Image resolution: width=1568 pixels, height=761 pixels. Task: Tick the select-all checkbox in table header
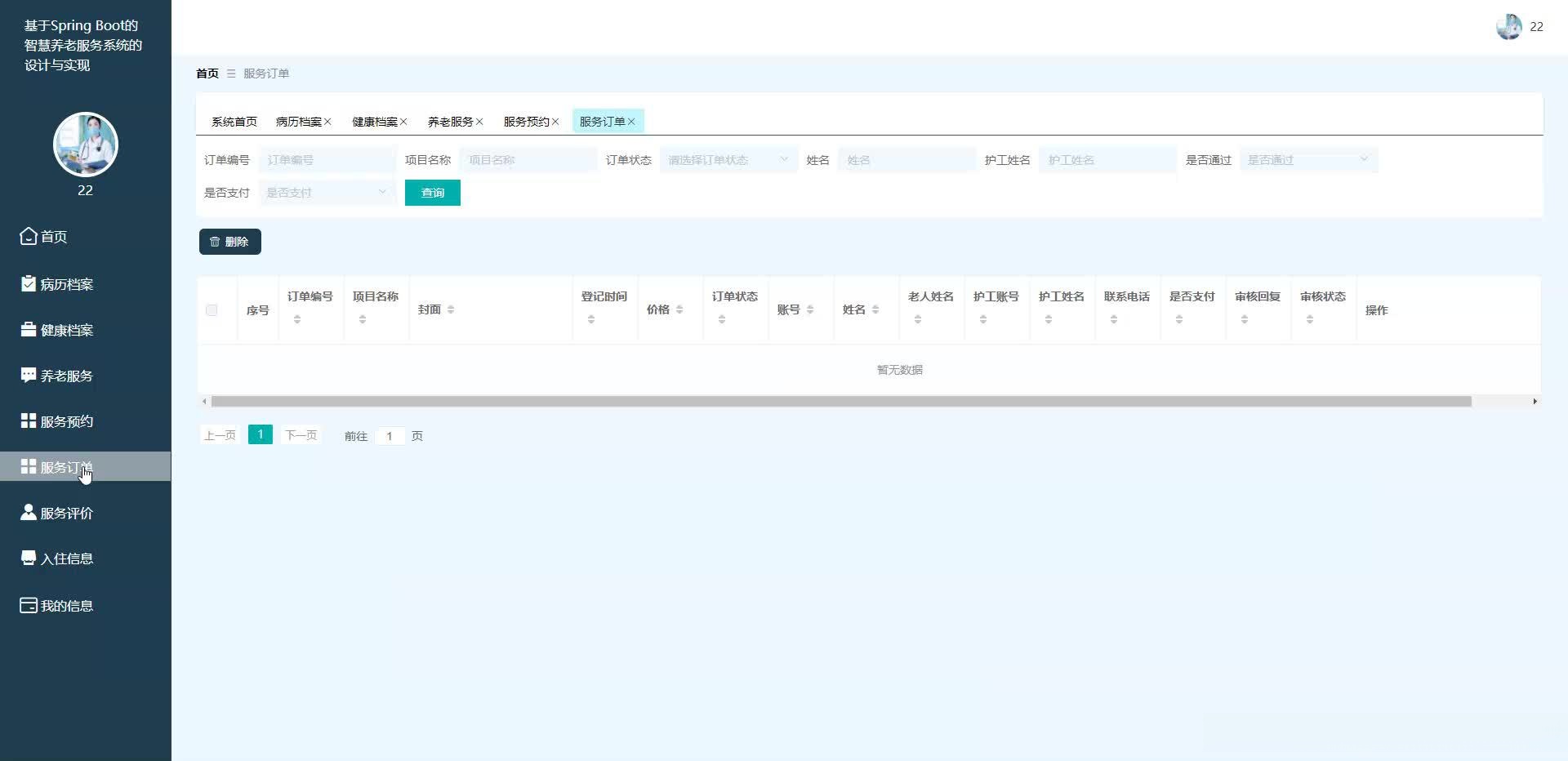[212, 310]
